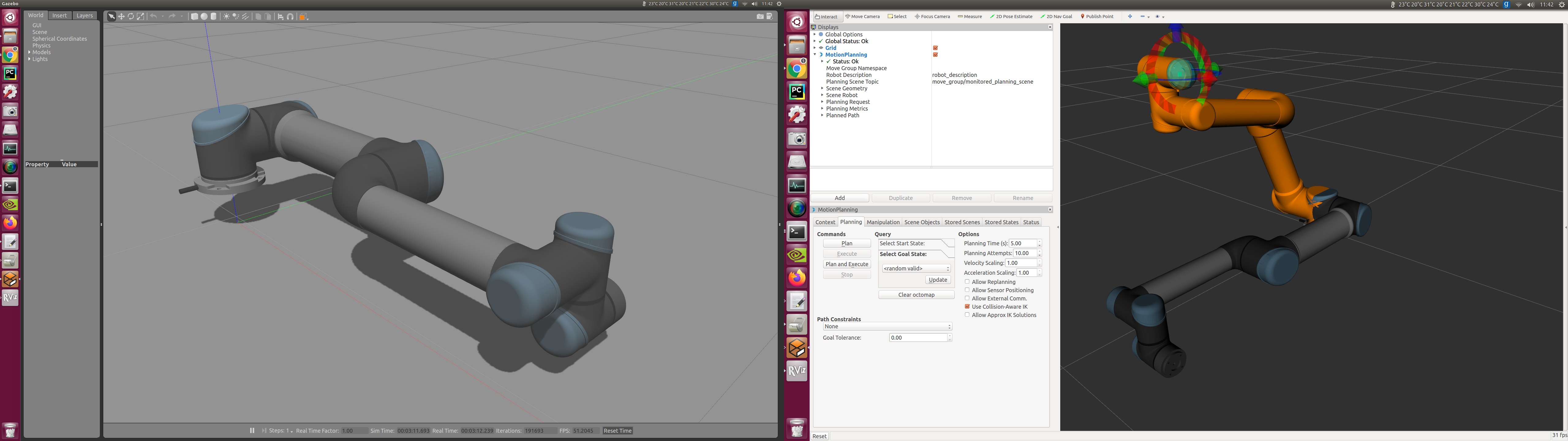Open the Manipulation tab in MotionPlanning panel

pos(883,222)
